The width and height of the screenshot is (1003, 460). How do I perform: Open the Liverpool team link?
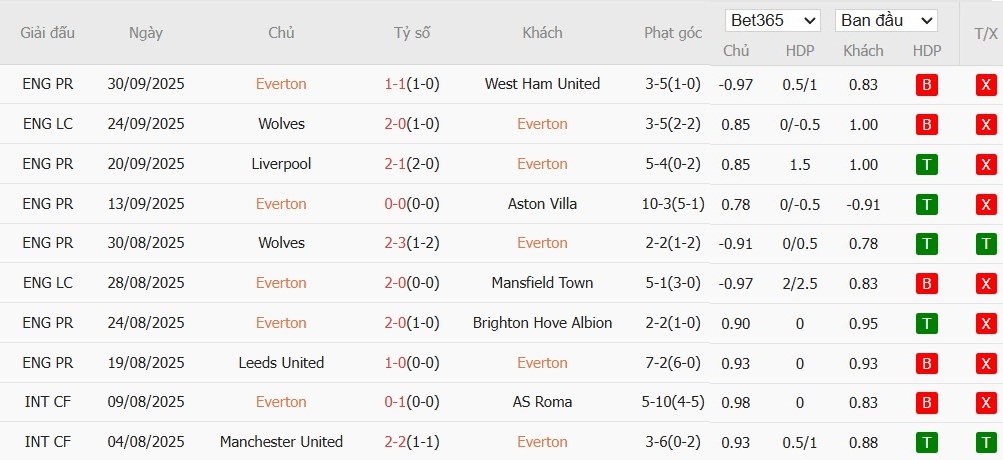click(x=281, y=164)
